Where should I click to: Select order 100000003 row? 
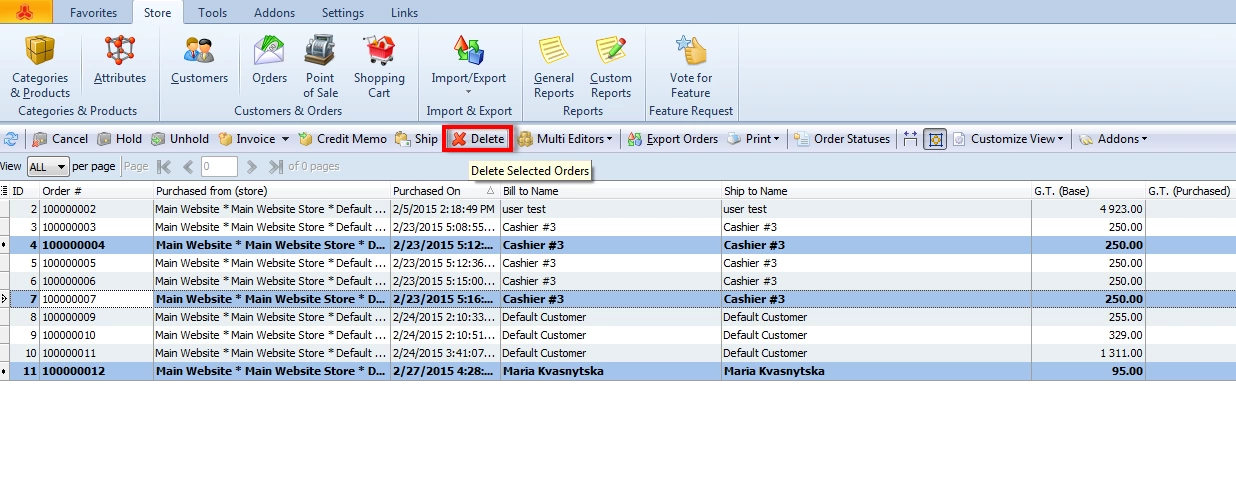pyautogui.click(x=618, y=227)
